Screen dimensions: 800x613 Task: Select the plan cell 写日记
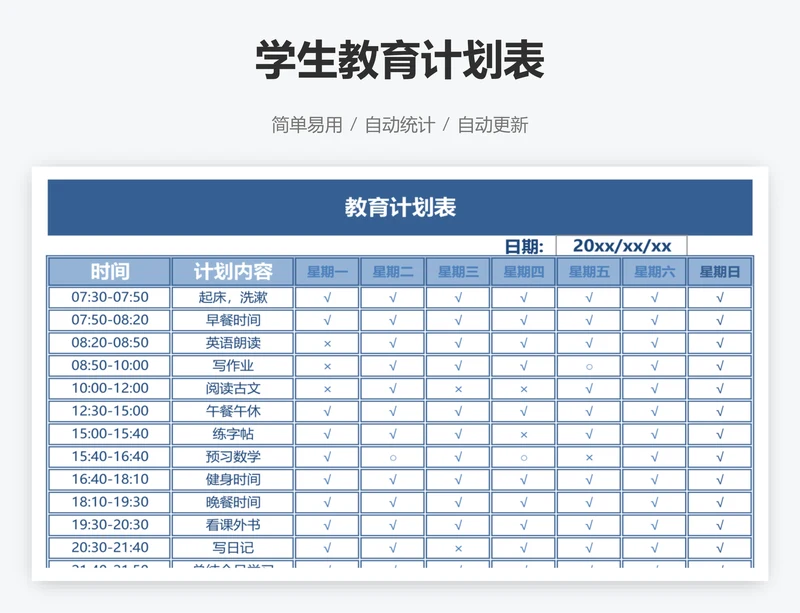point(233,548)
